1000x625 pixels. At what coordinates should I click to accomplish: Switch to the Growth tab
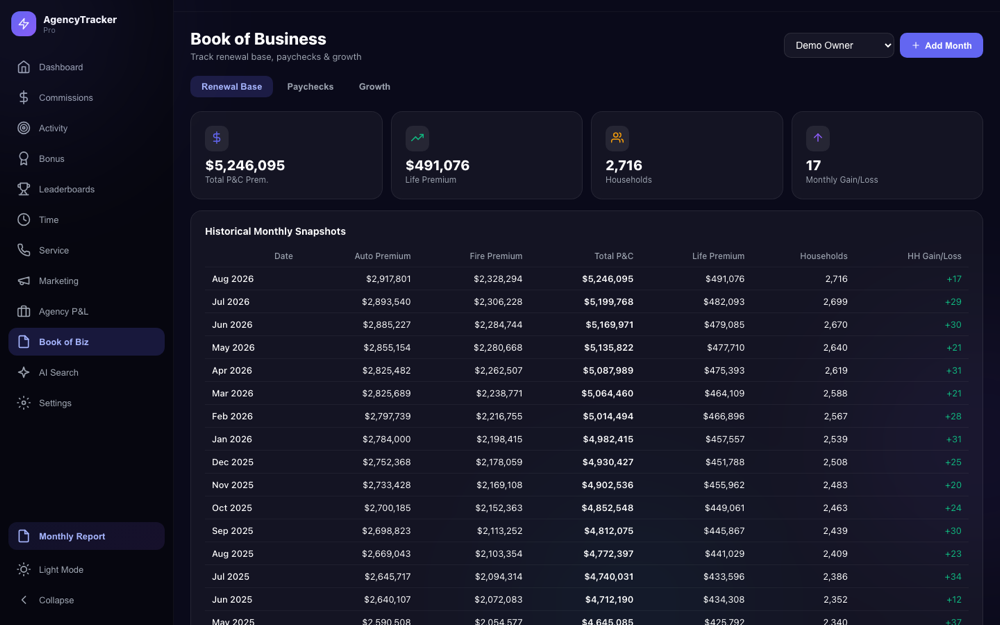tap(374, 87)
